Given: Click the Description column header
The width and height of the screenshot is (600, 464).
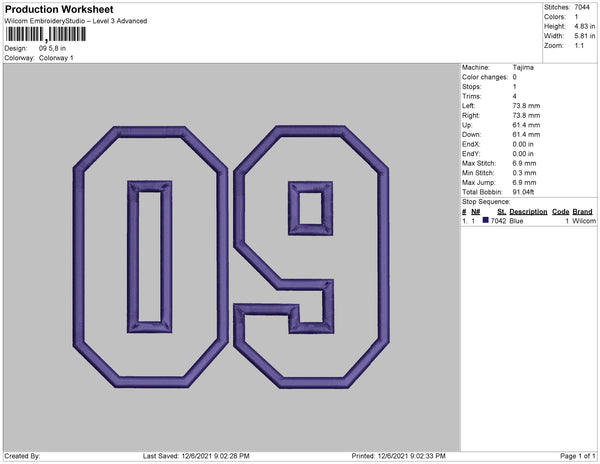Looking at the screenshot, I should point(528,212).
